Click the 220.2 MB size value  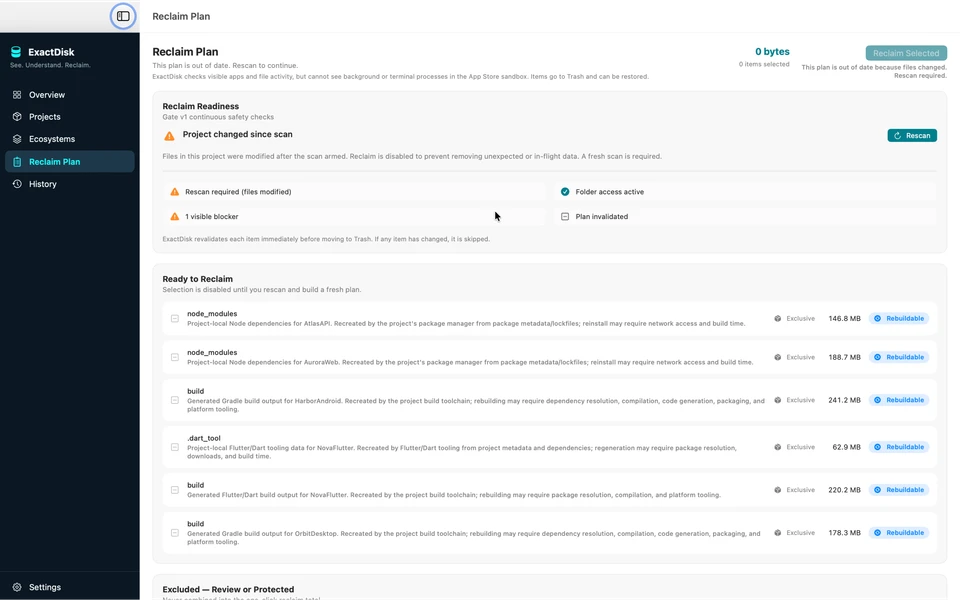coord(844,490)
